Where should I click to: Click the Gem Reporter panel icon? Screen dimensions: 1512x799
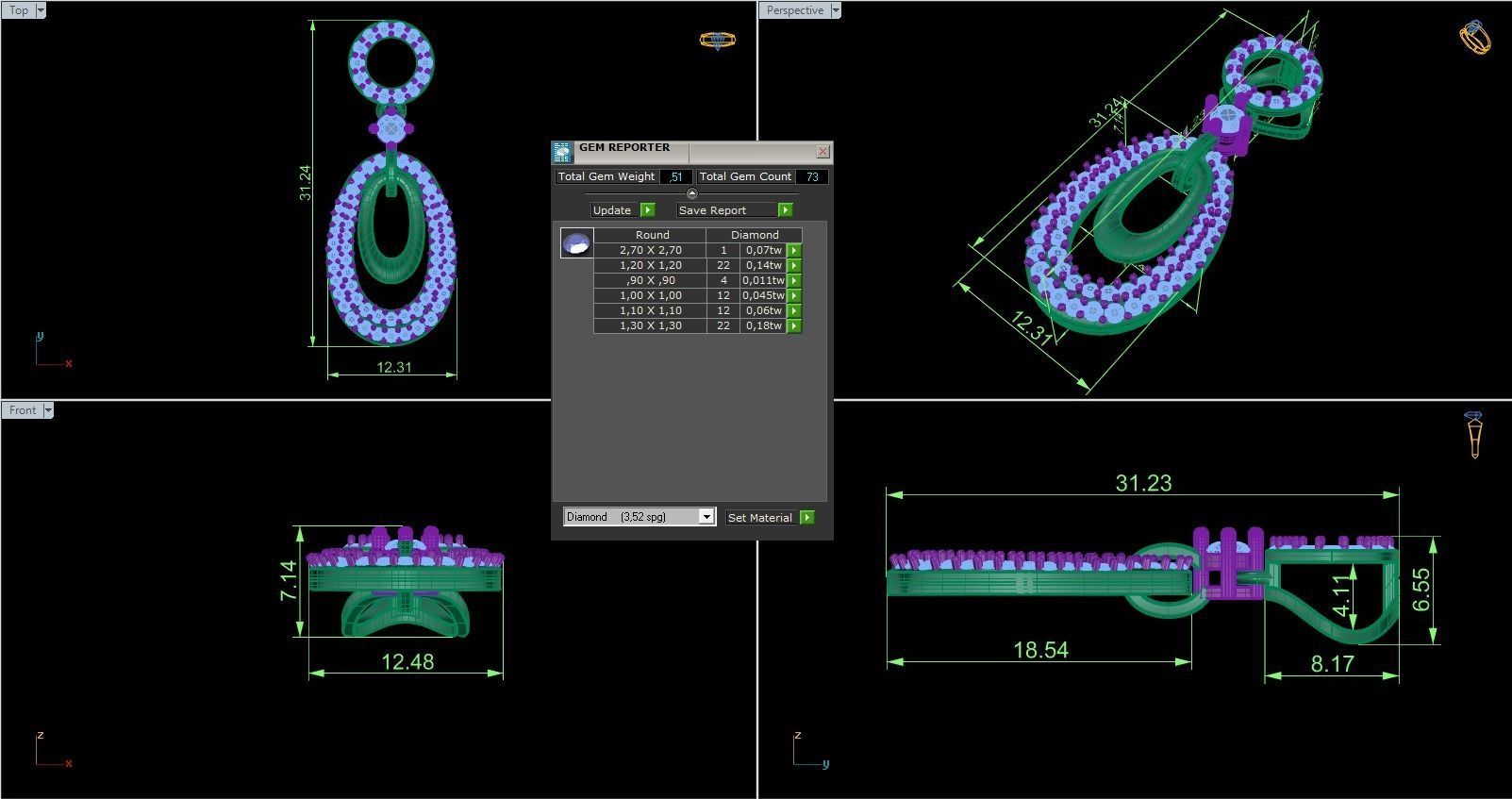click(562, 152)
